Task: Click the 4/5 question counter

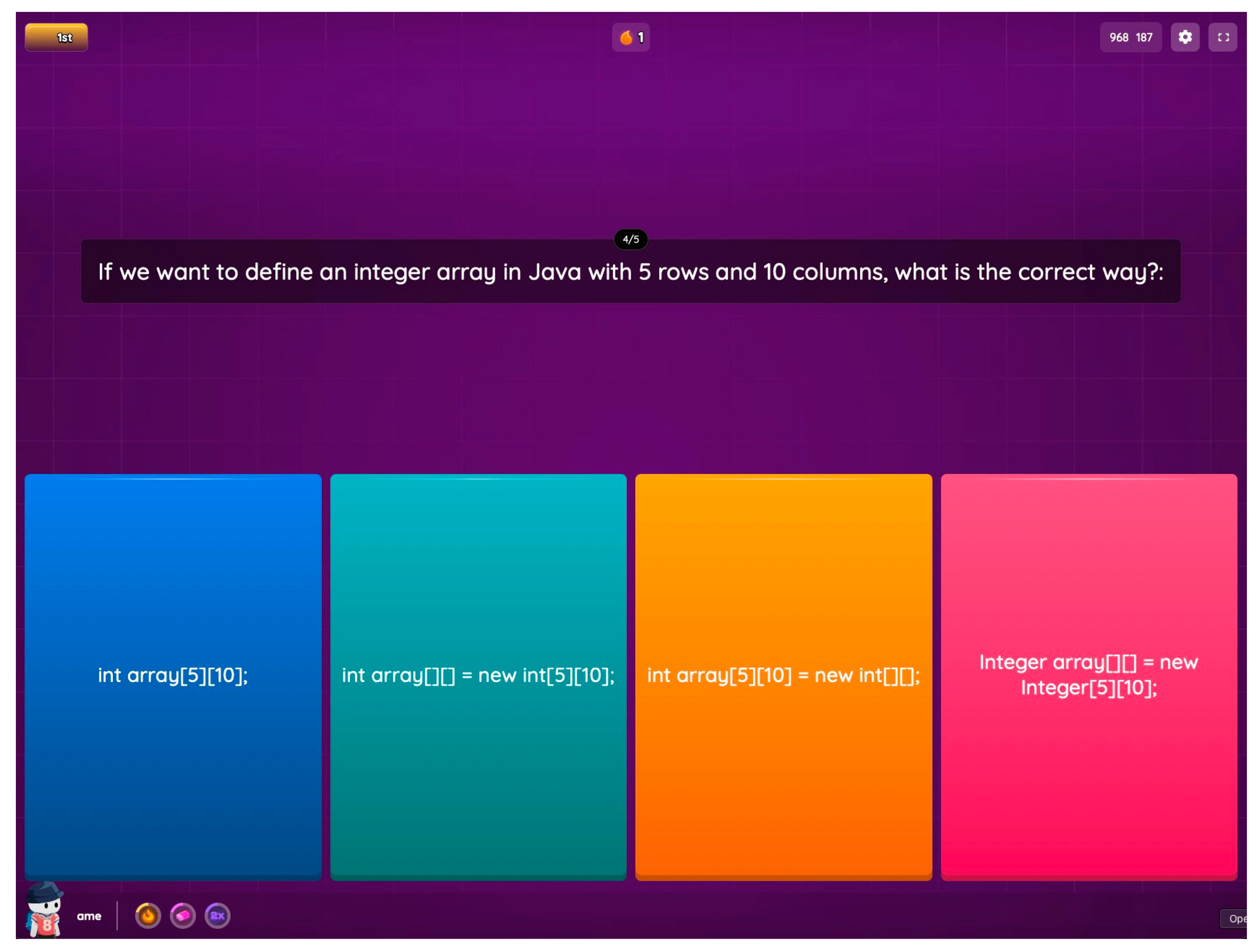Action: (x=631, y=239)
